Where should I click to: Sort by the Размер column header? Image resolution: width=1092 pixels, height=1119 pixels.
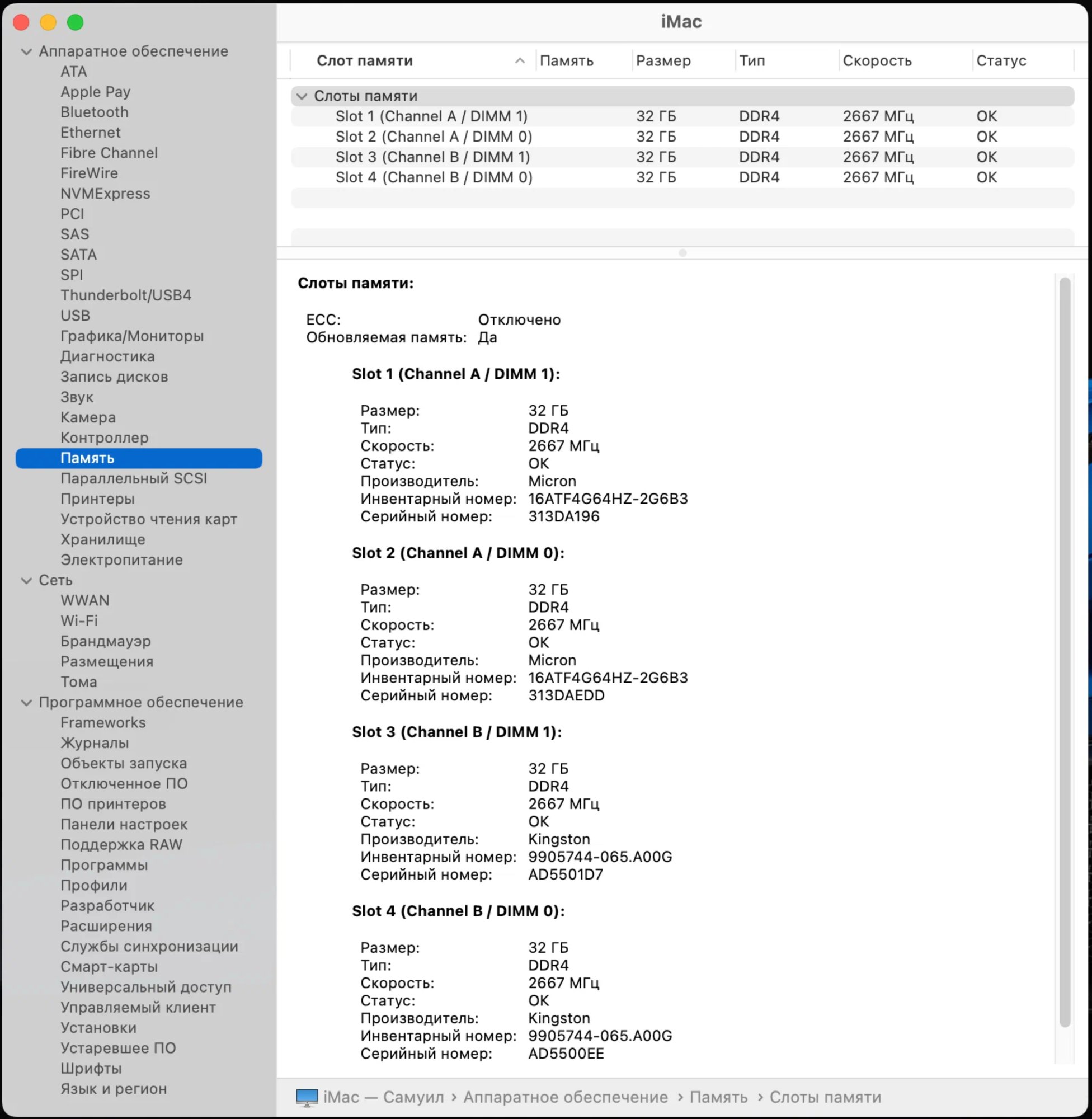(663, 61)
